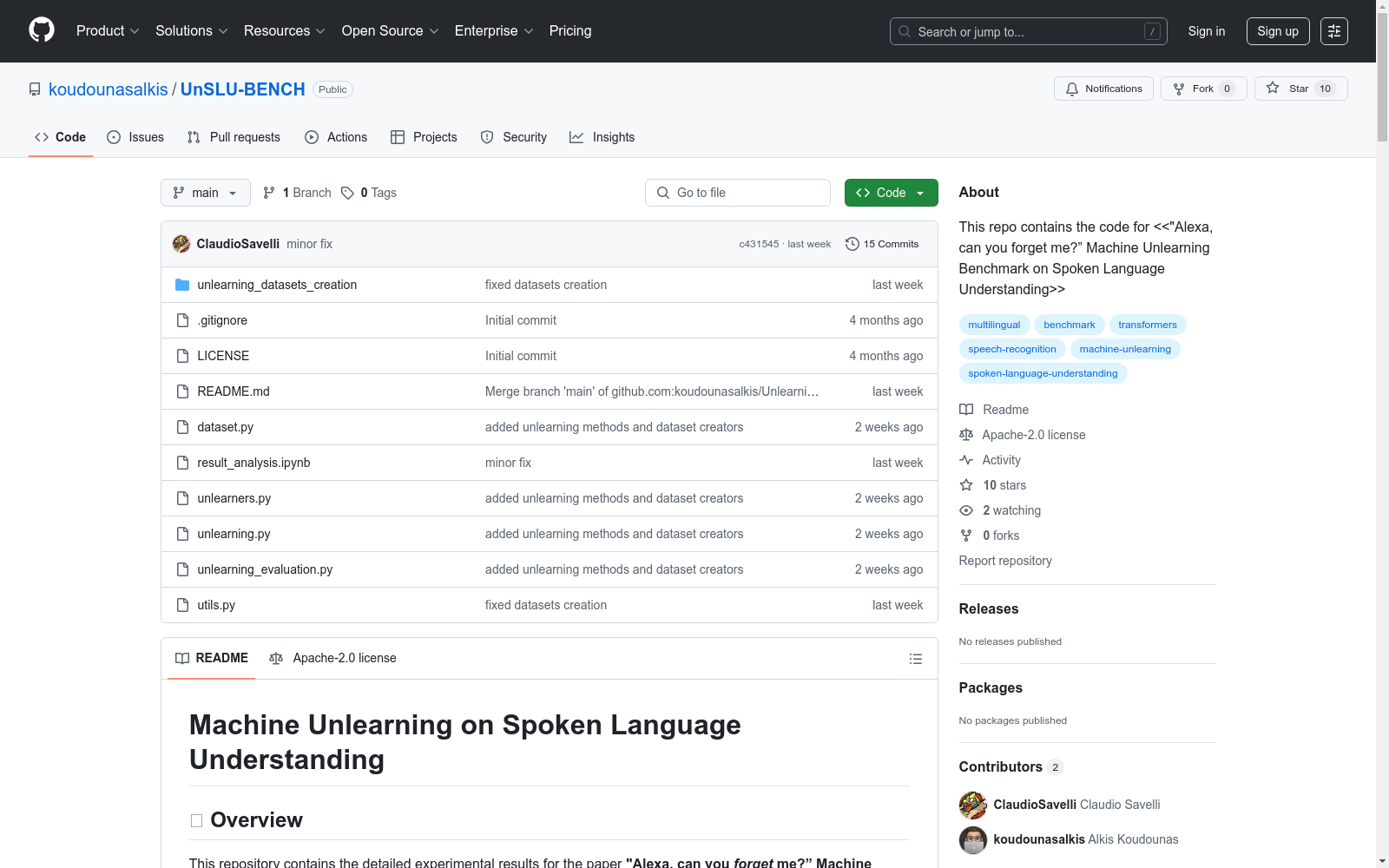This screenshot has width=1389, height=868.
Task: Fork this repository
Action: click(x=1204, y=89)
